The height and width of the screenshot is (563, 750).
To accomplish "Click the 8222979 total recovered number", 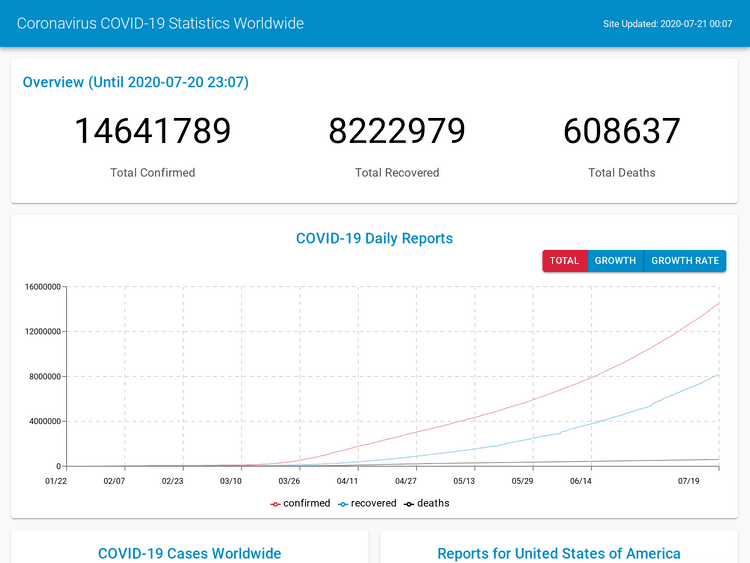I will pos(397,131).
